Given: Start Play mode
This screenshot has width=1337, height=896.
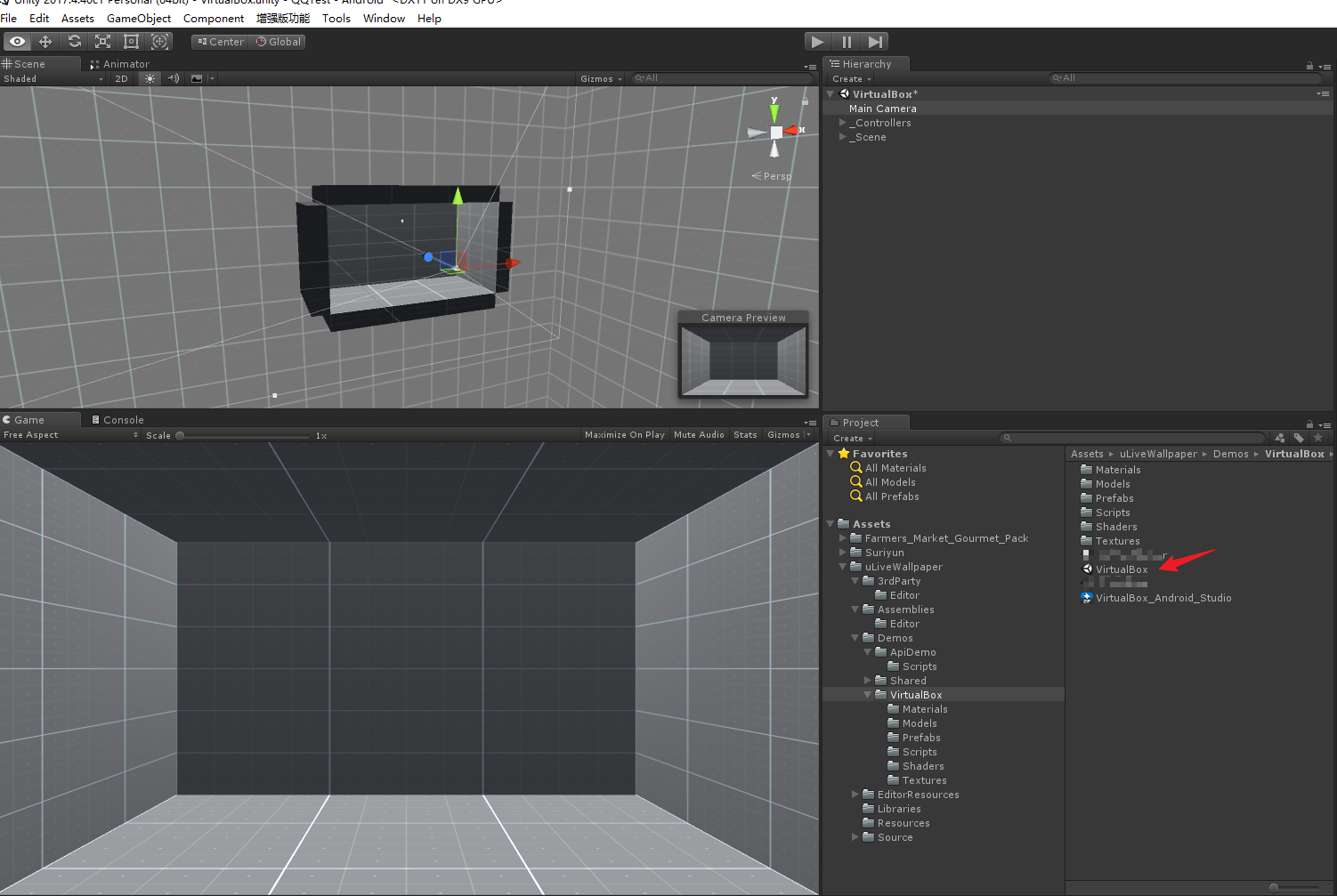Looking at the screenshot, I should pos(817,42).
